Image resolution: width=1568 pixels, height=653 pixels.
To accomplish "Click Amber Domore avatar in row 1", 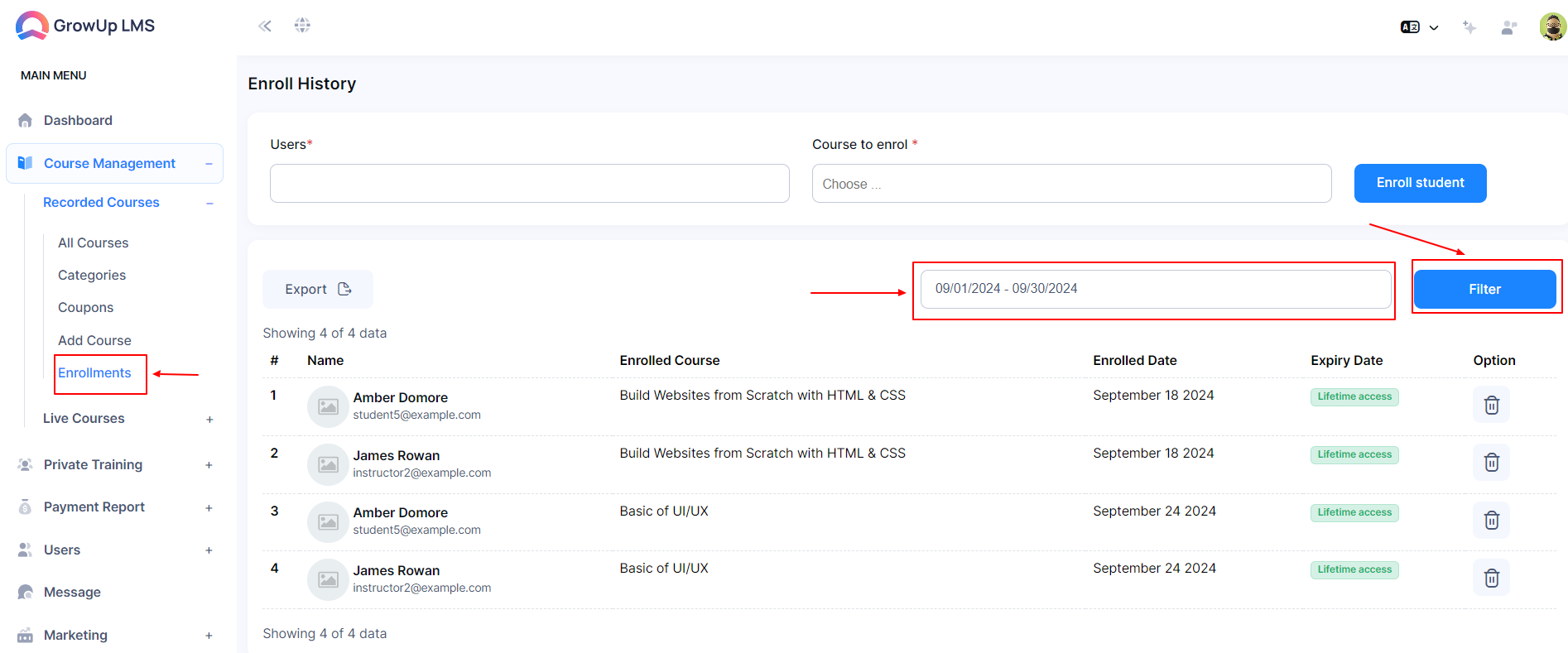I will pyautogui.click(x=328, y=406).
